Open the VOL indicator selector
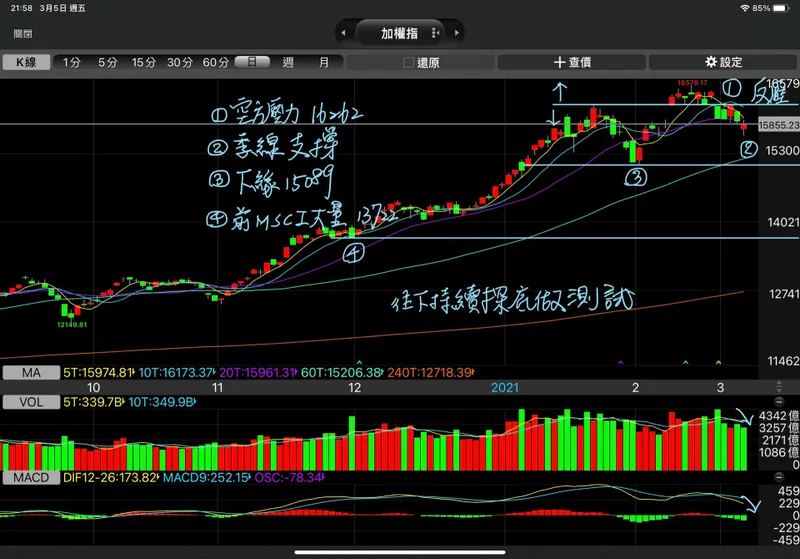This screenshot has height=559, width=800. (x=31, y=402)
